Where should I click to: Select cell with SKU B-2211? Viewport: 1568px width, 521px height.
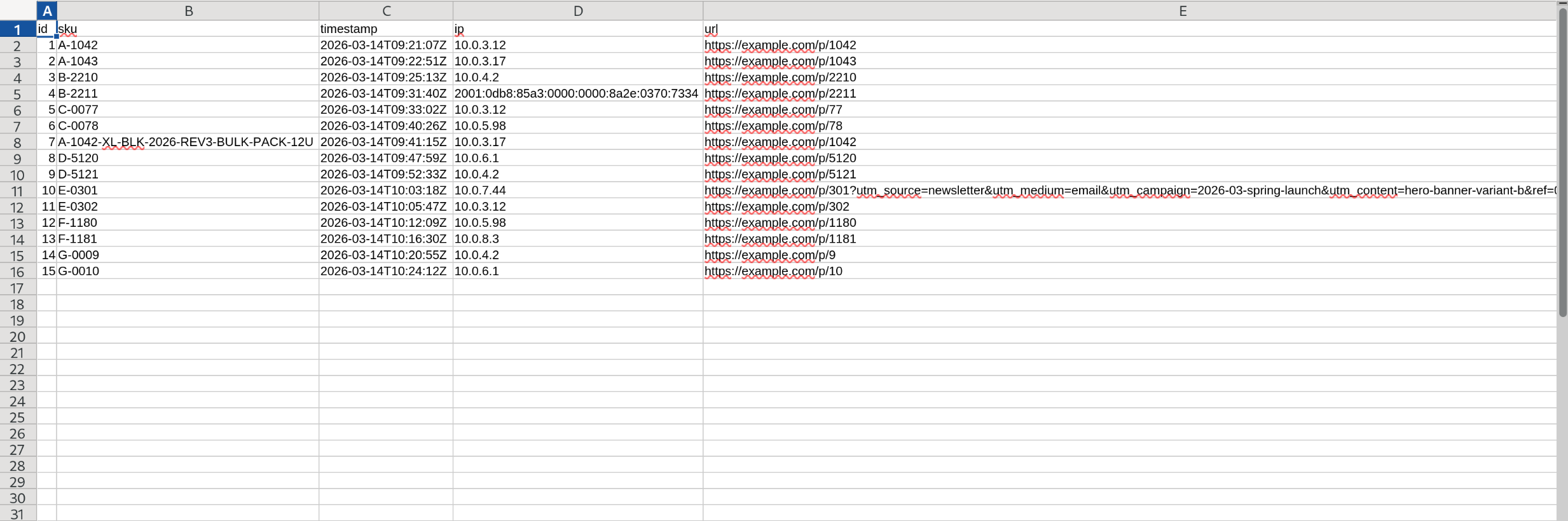tap(188, 93)
